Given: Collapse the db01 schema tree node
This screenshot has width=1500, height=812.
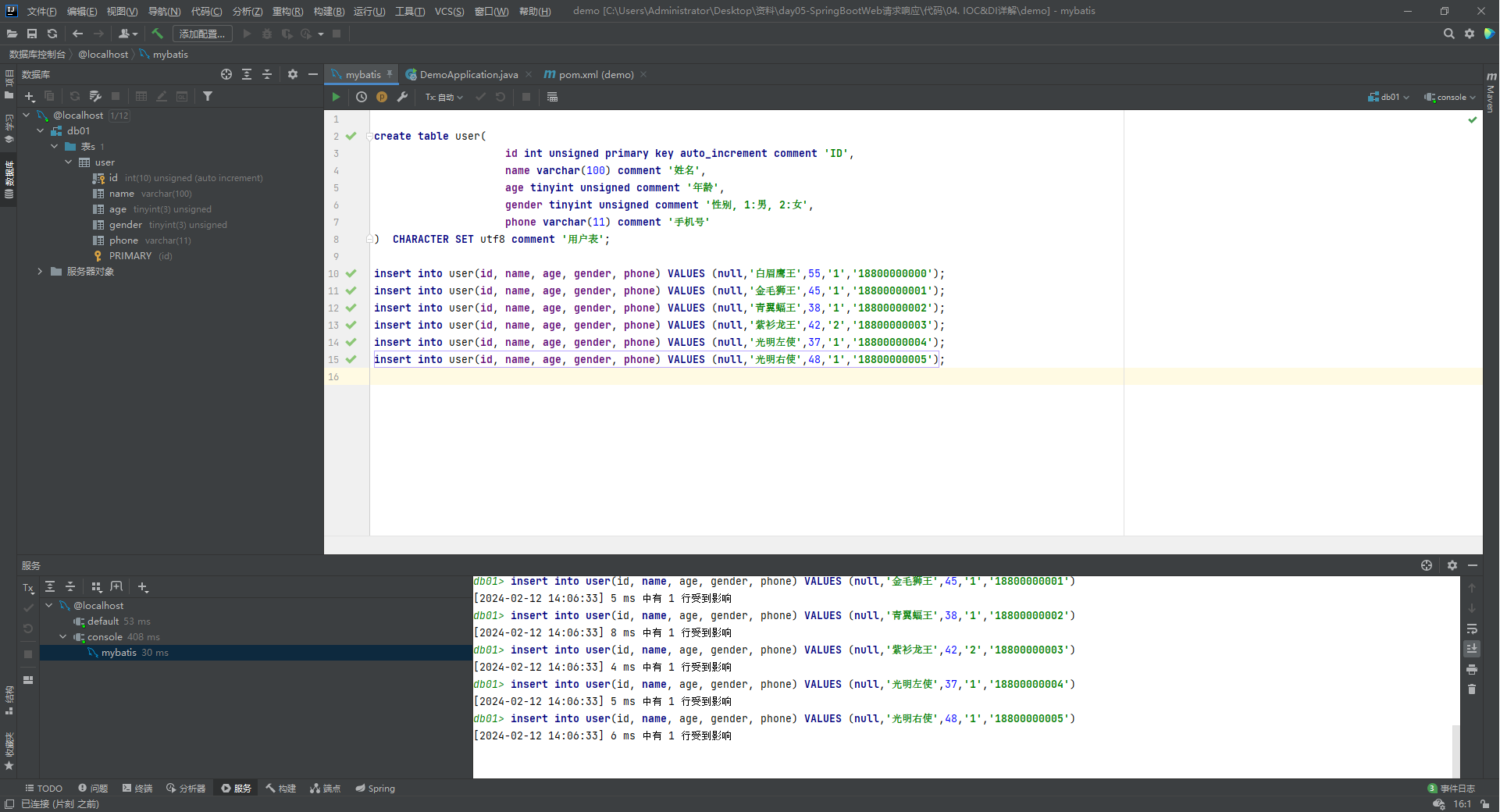Looking at the screenshot, I should (41, 131).
